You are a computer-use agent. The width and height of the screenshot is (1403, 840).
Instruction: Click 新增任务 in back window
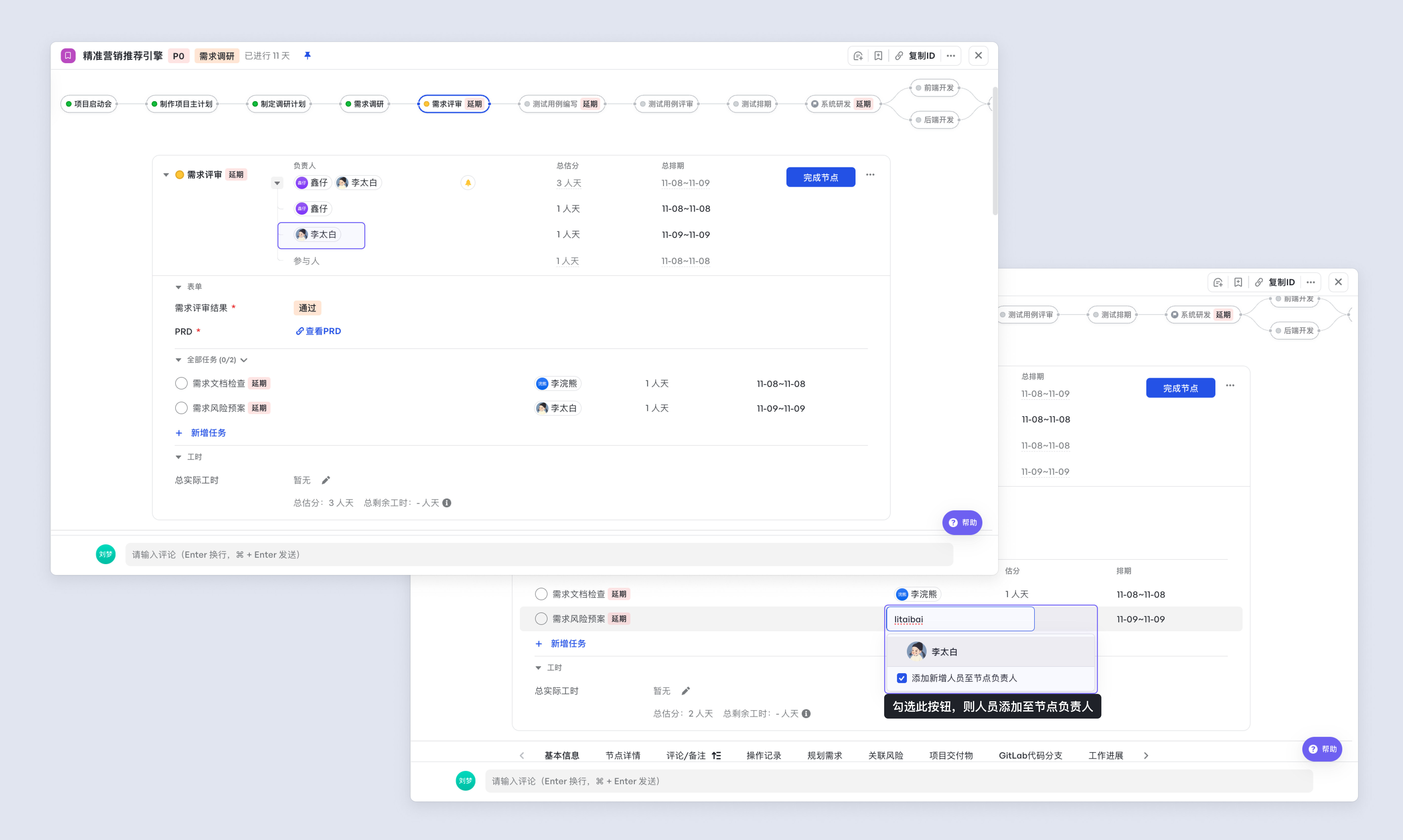(561, 644)
